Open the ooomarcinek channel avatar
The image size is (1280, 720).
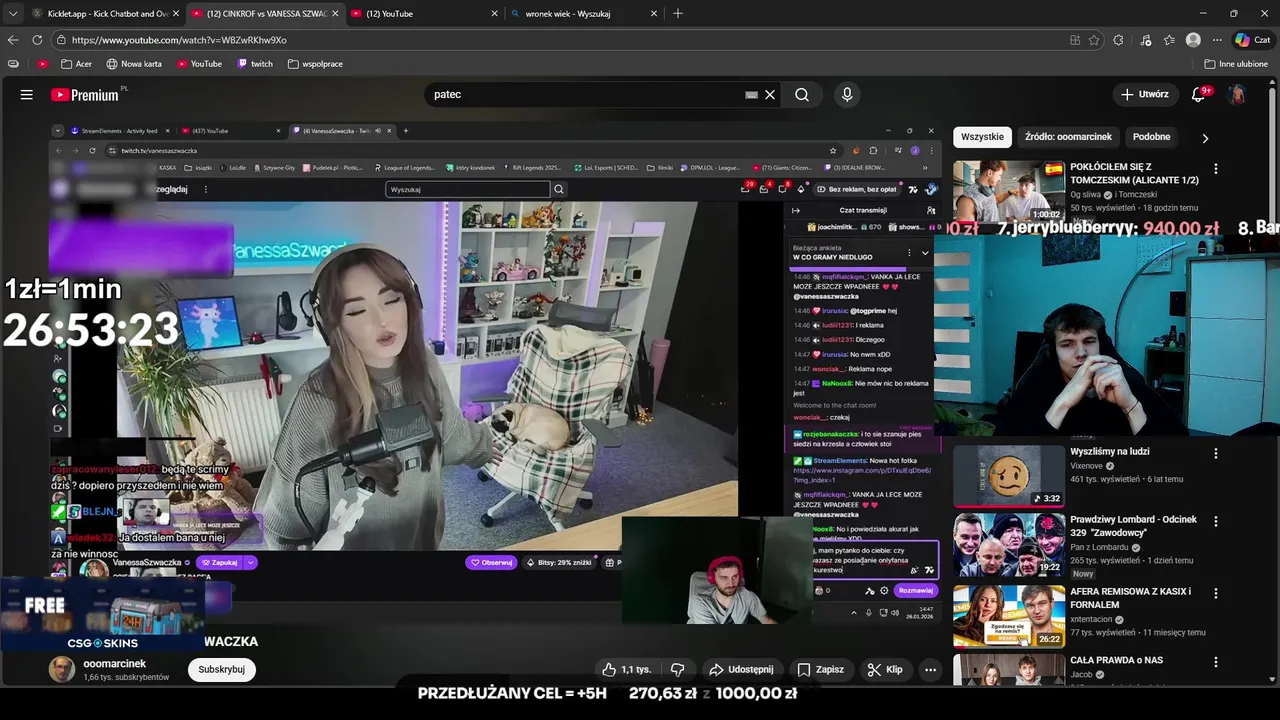(62, 670)
